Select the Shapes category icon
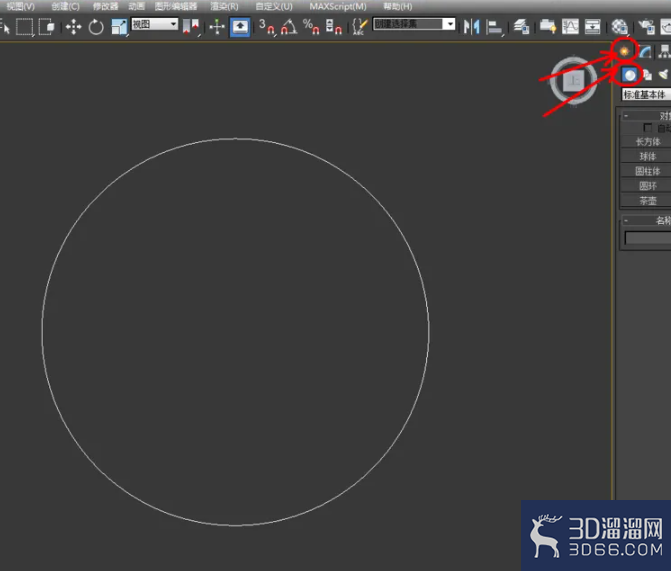671x571 pixels. [x=647, y=75]
